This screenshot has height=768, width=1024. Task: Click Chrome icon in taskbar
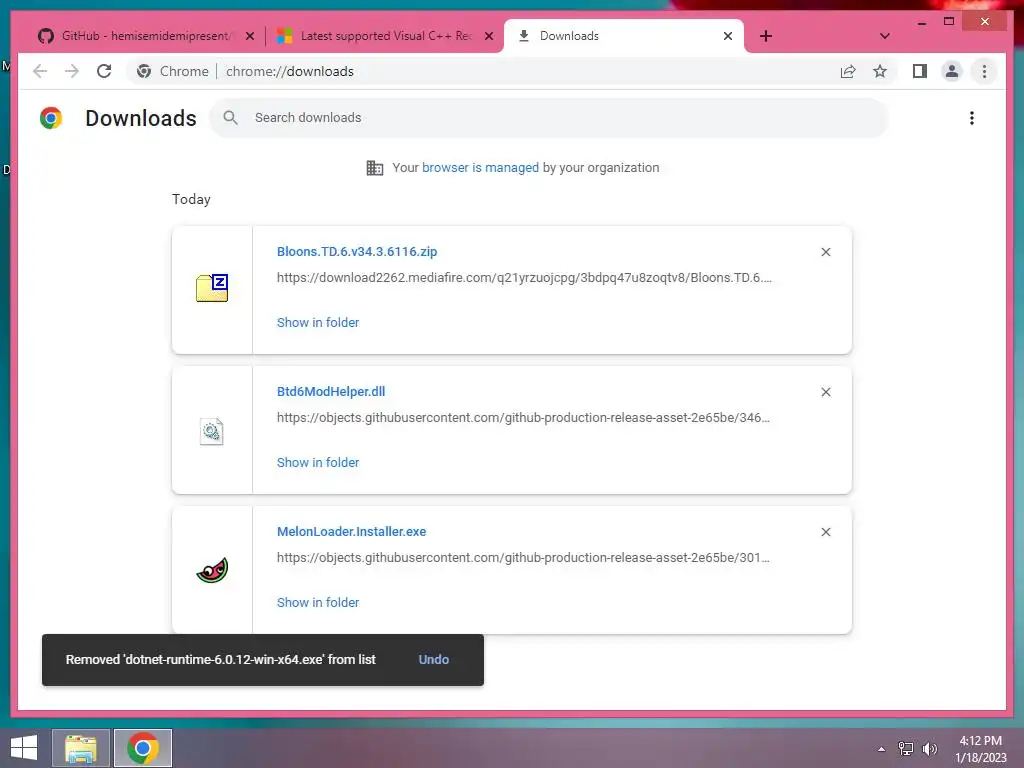[x=143, y=748]
